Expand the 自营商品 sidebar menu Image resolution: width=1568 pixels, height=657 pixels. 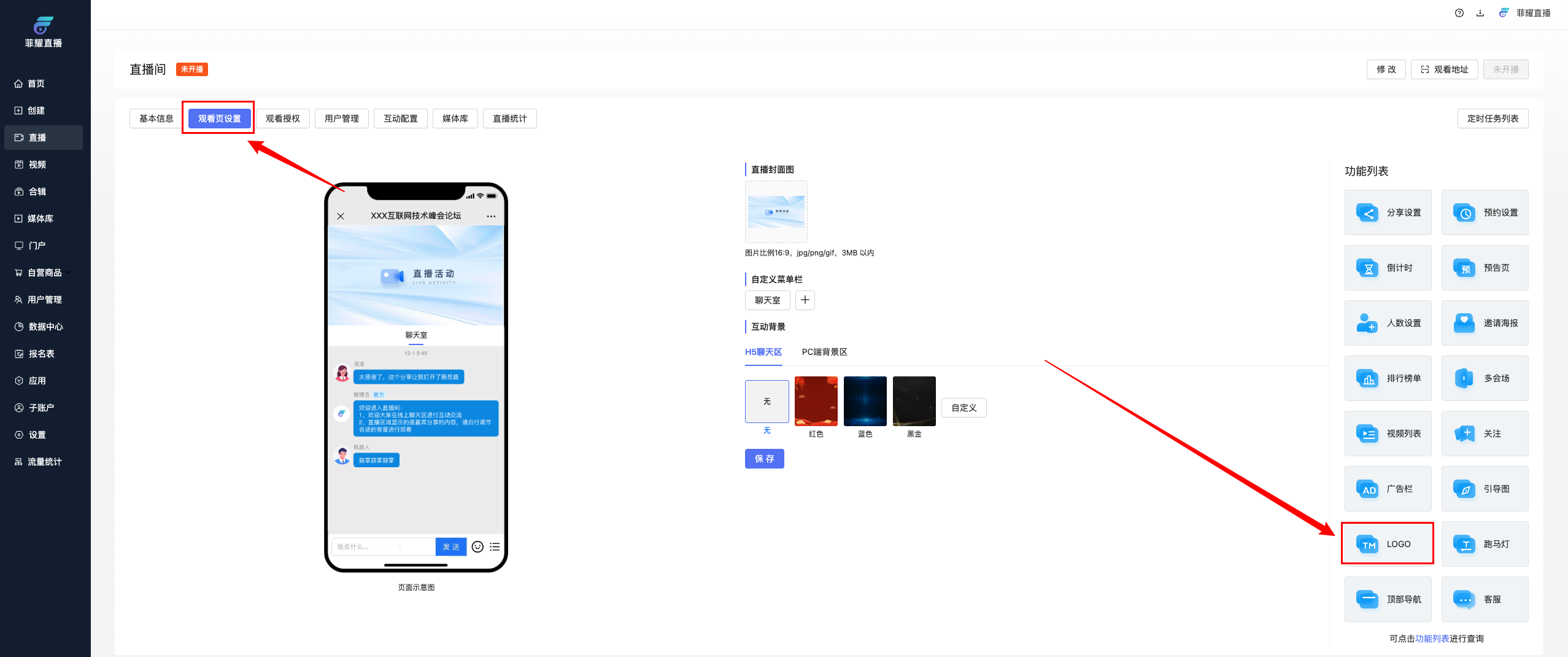click(x=44, y=273)
